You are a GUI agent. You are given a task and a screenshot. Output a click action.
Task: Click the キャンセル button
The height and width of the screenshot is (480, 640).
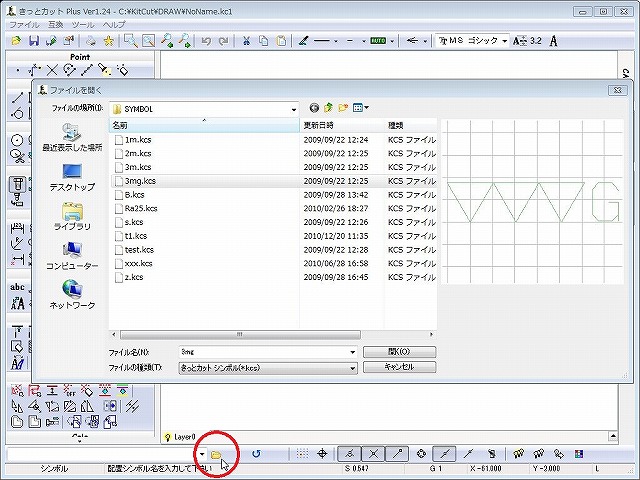400,367
